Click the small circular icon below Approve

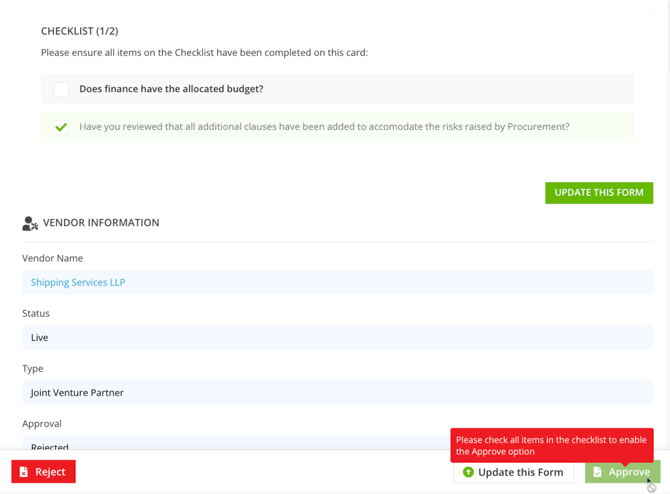click(651, 488)
